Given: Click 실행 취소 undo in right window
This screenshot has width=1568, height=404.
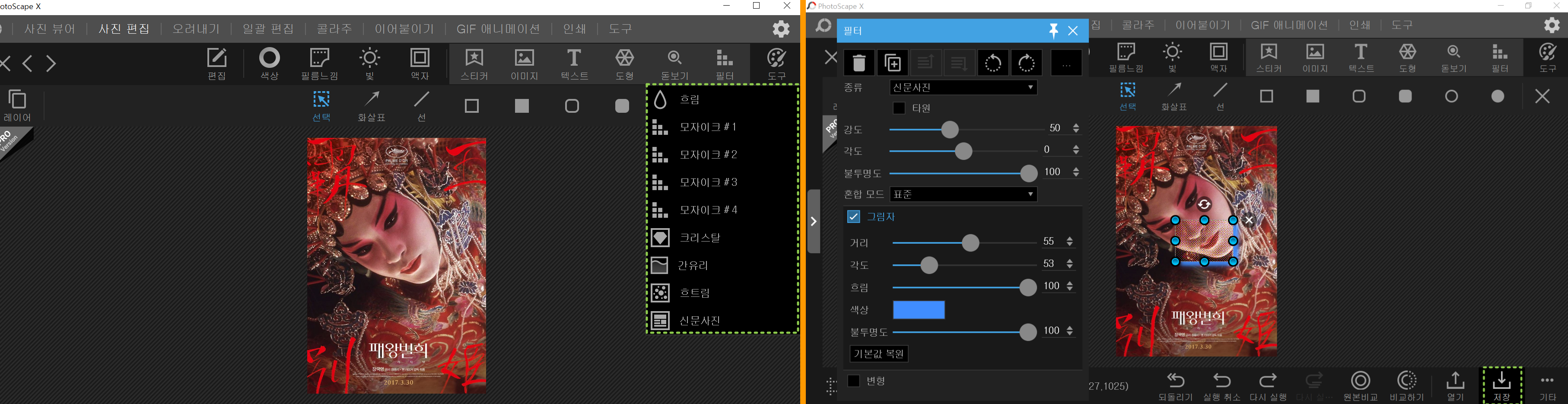Looking at the screenshot, I should click(x=1221, y=386).
